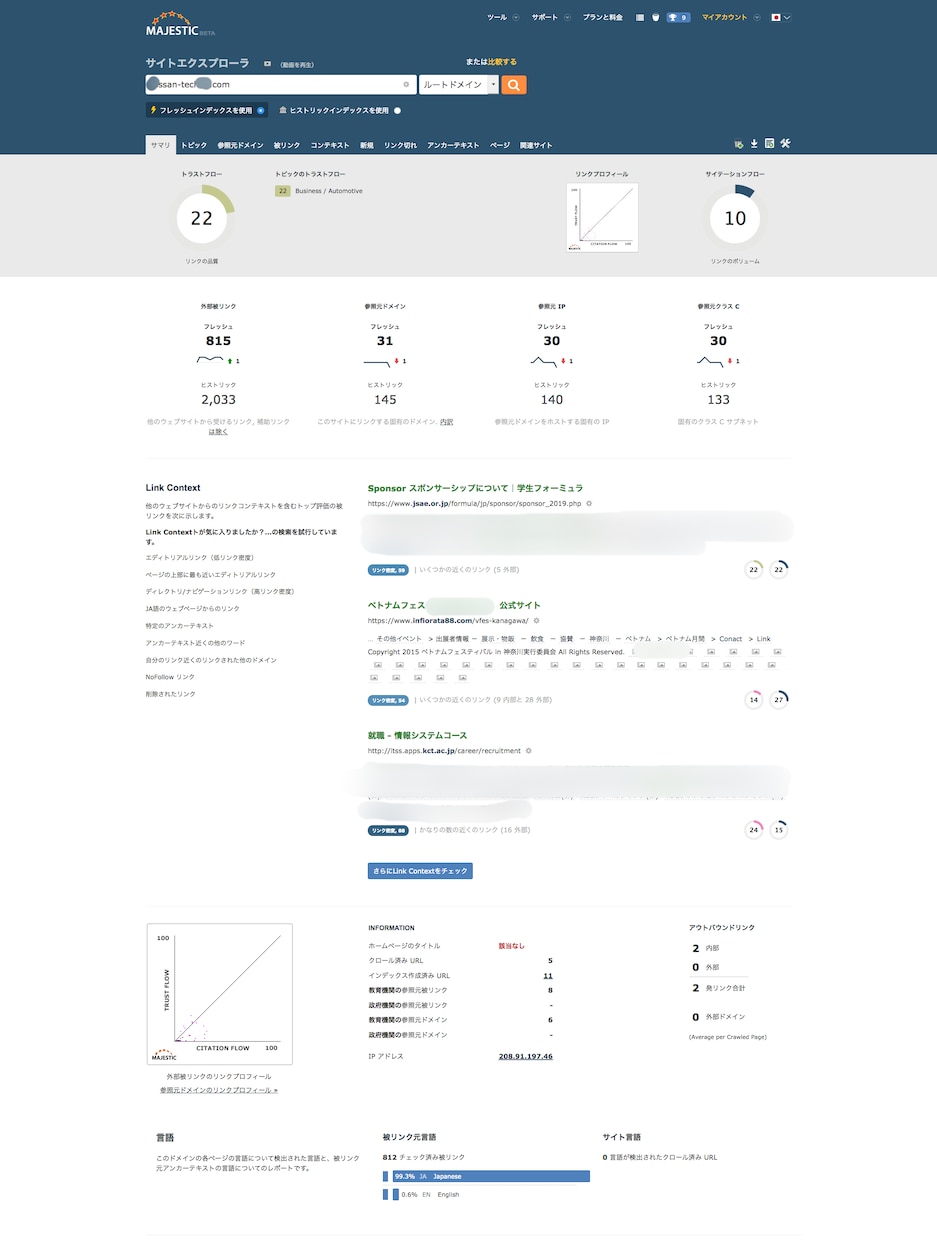
Task: Click the video icon beside サイトエクスプローラ
Action: [x=267, y=64]
